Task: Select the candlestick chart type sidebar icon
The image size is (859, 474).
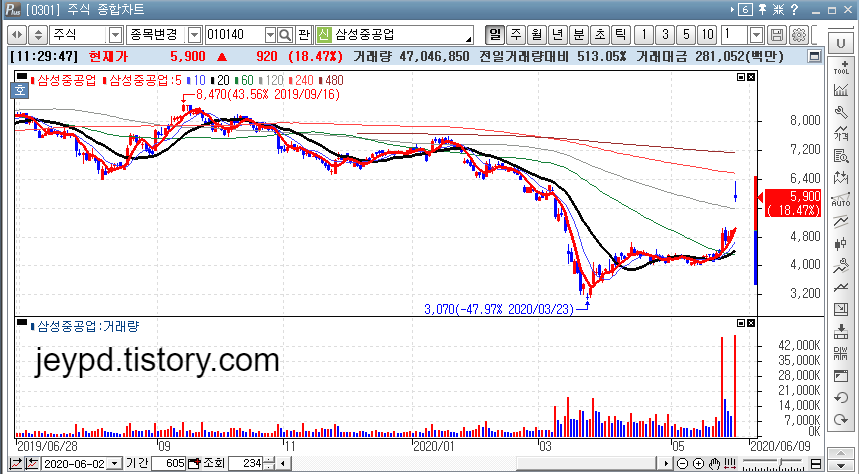Action: coord(841,243)
